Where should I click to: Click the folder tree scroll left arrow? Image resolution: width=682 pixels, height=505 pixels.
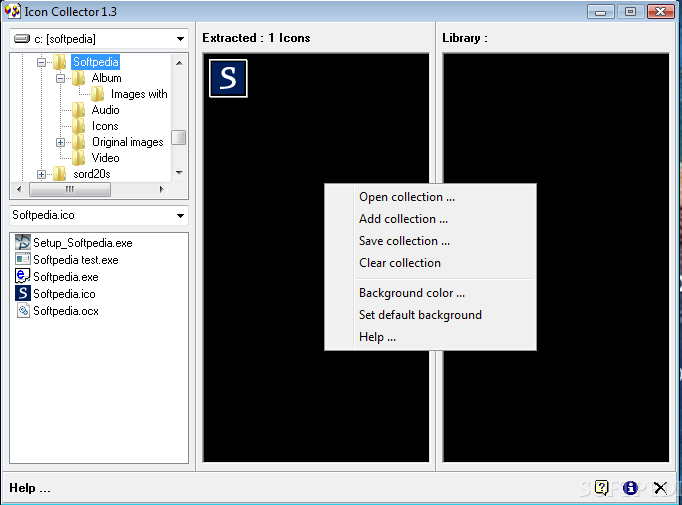click(19, 189)
